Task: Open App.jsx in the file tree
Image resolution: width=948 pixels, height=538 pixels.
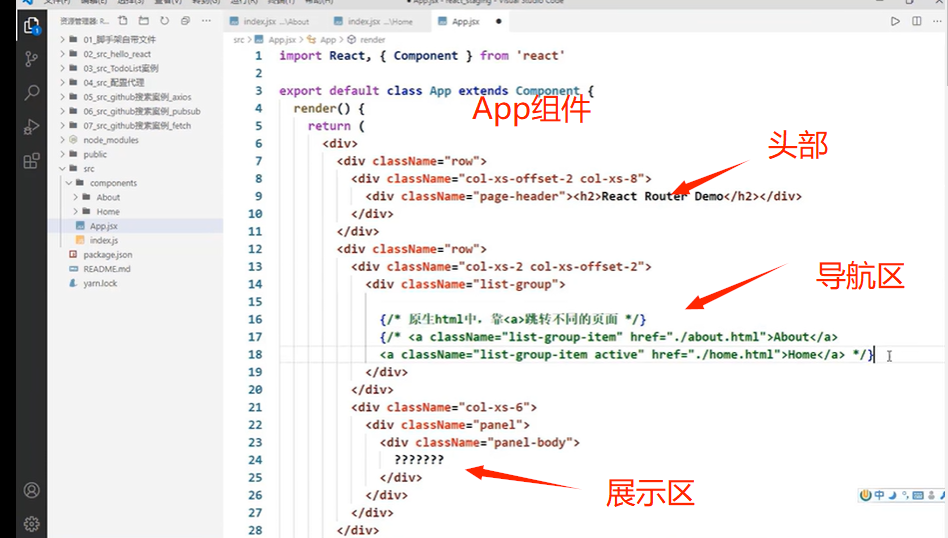Action: (103, 226)
